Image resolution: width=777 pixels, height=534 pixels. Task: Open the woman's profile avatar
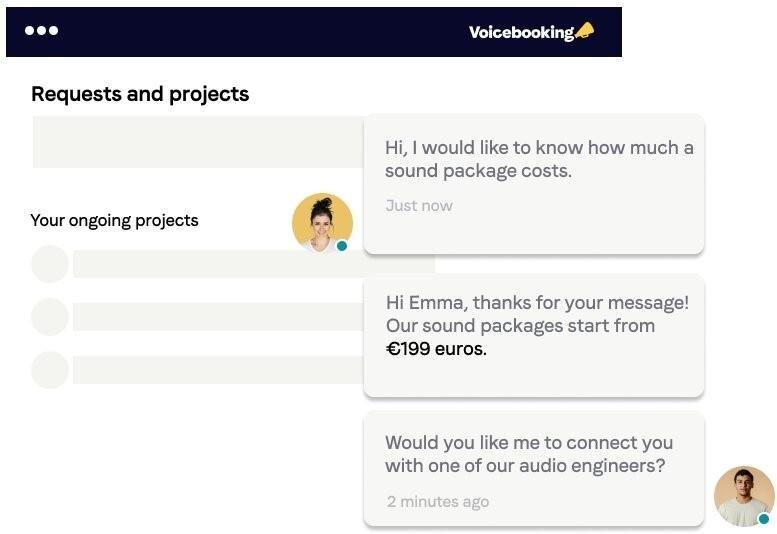click(x=321, y=221)
